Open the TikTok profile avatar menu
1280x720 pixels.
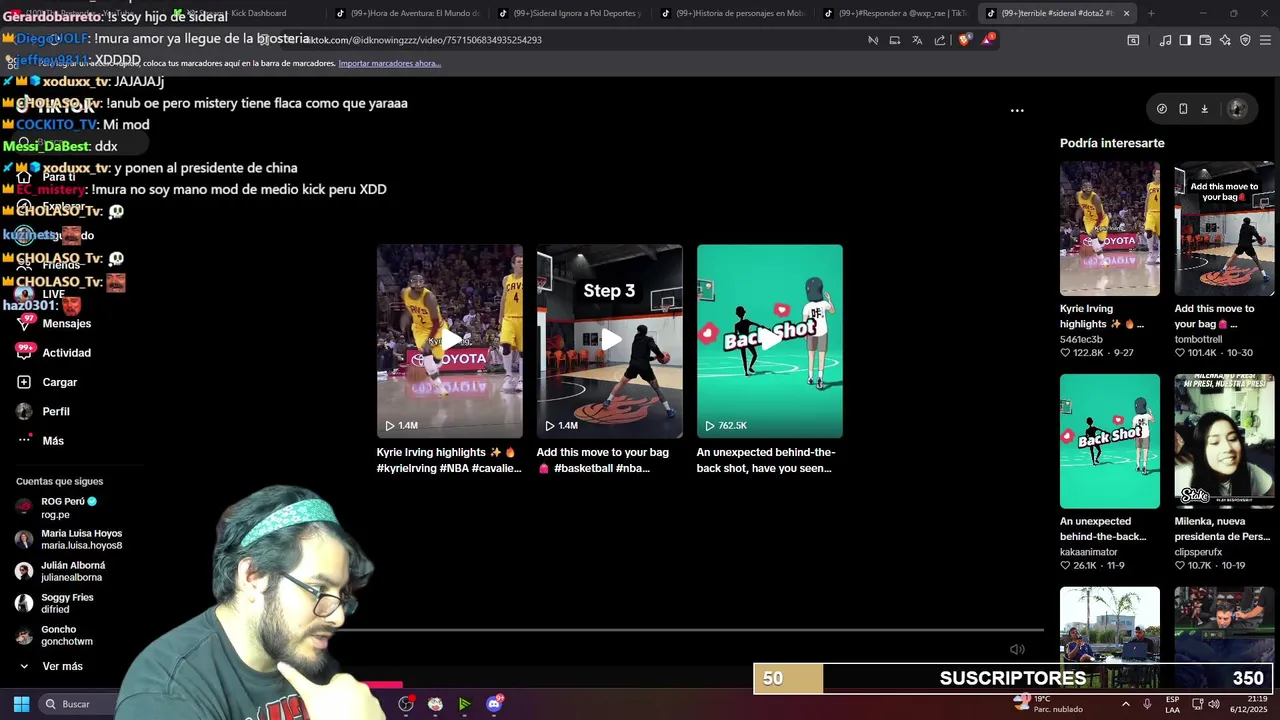point(1237,109)
